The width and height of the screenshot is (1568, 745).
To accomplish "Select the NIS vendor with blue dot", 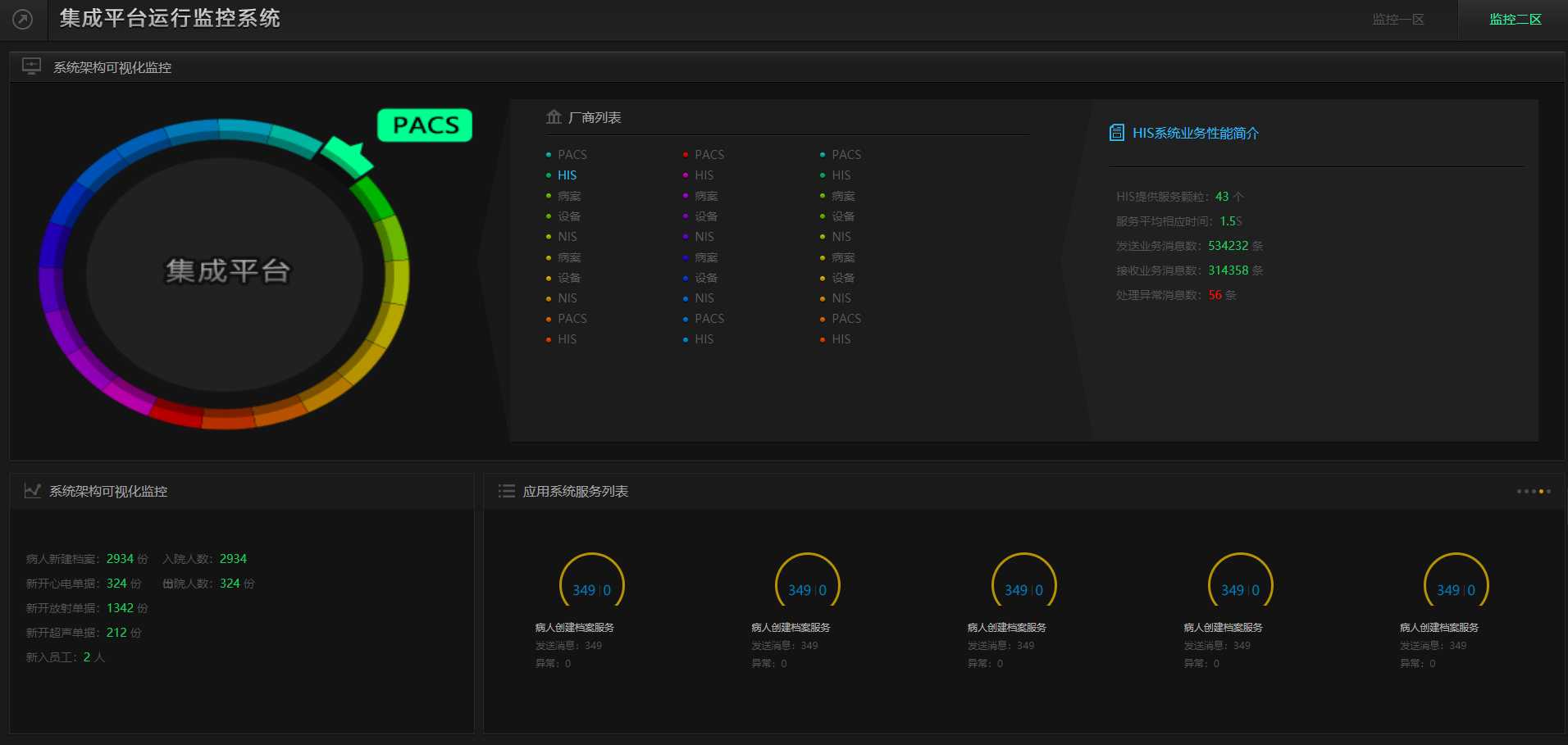I will click(x=704, y=298).
